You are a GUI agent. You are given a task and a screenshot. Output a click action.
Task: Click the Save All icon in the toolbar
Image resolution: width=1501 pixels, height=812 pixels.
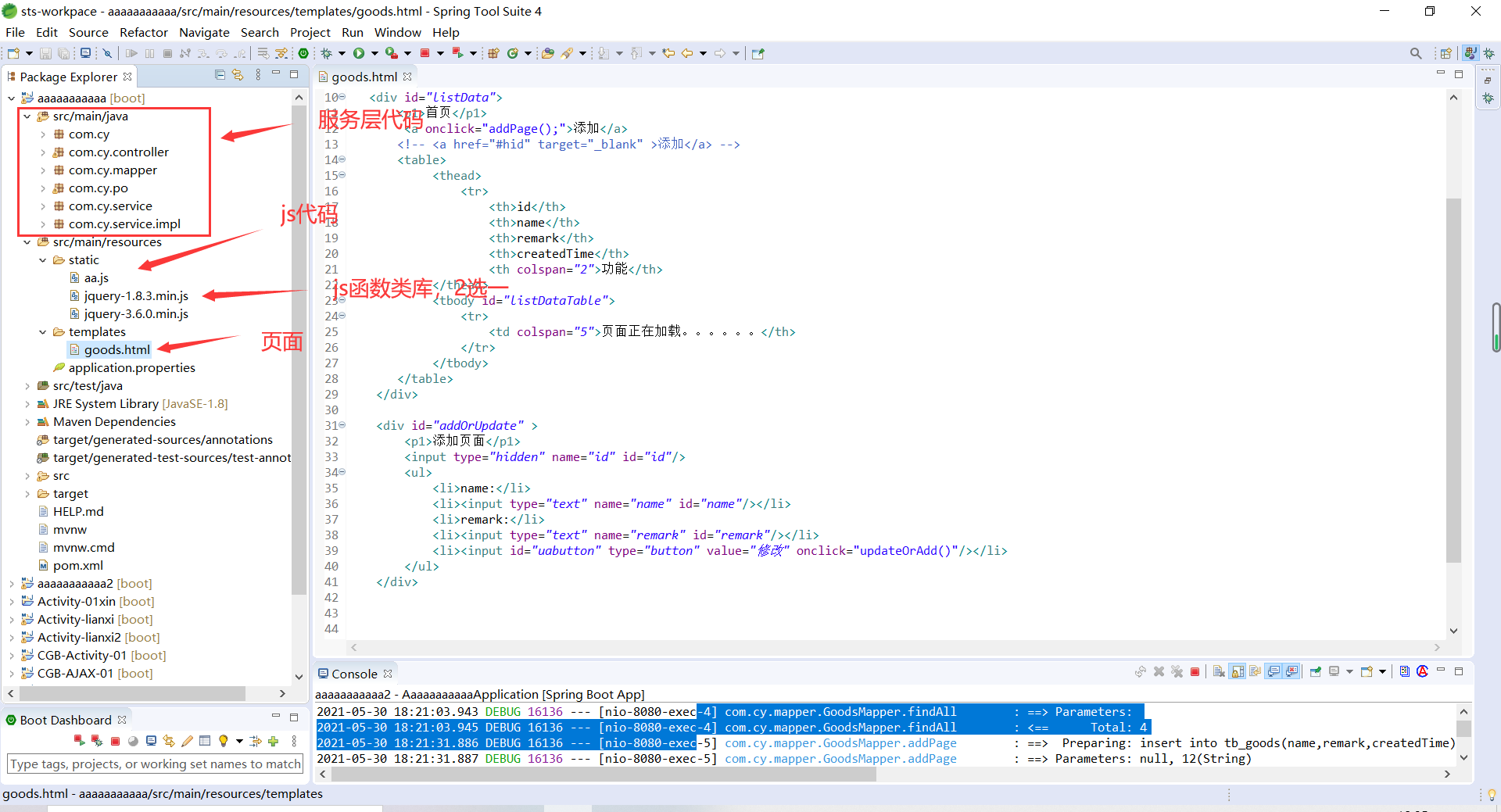point(63,53)
